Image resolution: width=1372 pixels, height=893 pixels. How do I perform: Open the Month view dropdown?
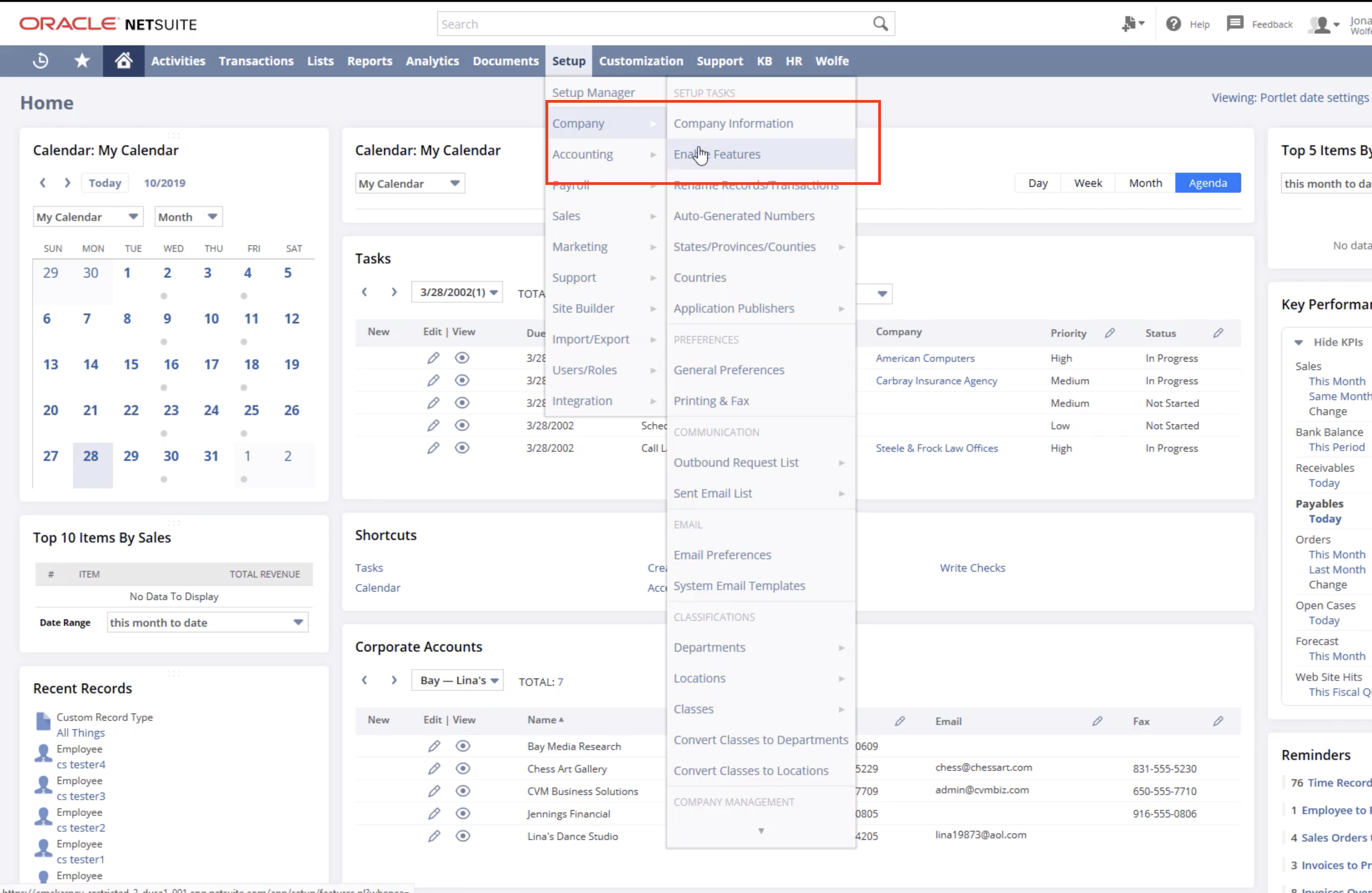(x=188, y=217)
